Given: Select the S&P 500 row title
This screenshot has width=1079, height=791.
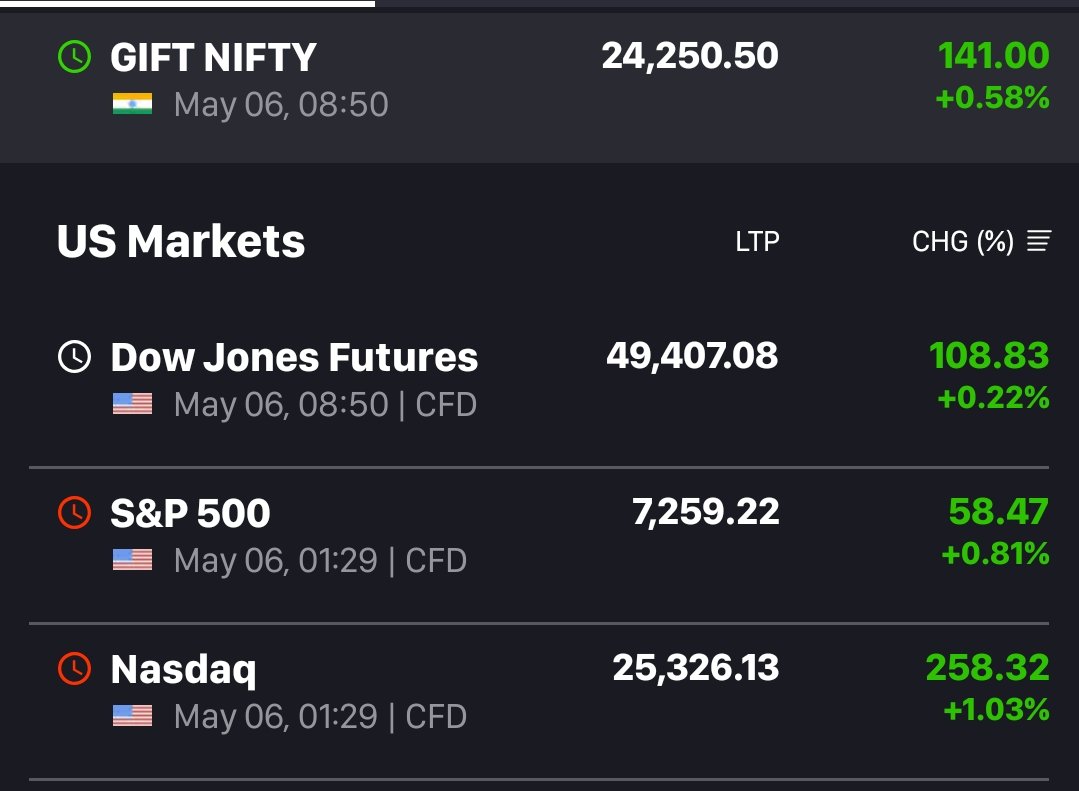Looking at the screenshot, I should (x=191, y=514).
